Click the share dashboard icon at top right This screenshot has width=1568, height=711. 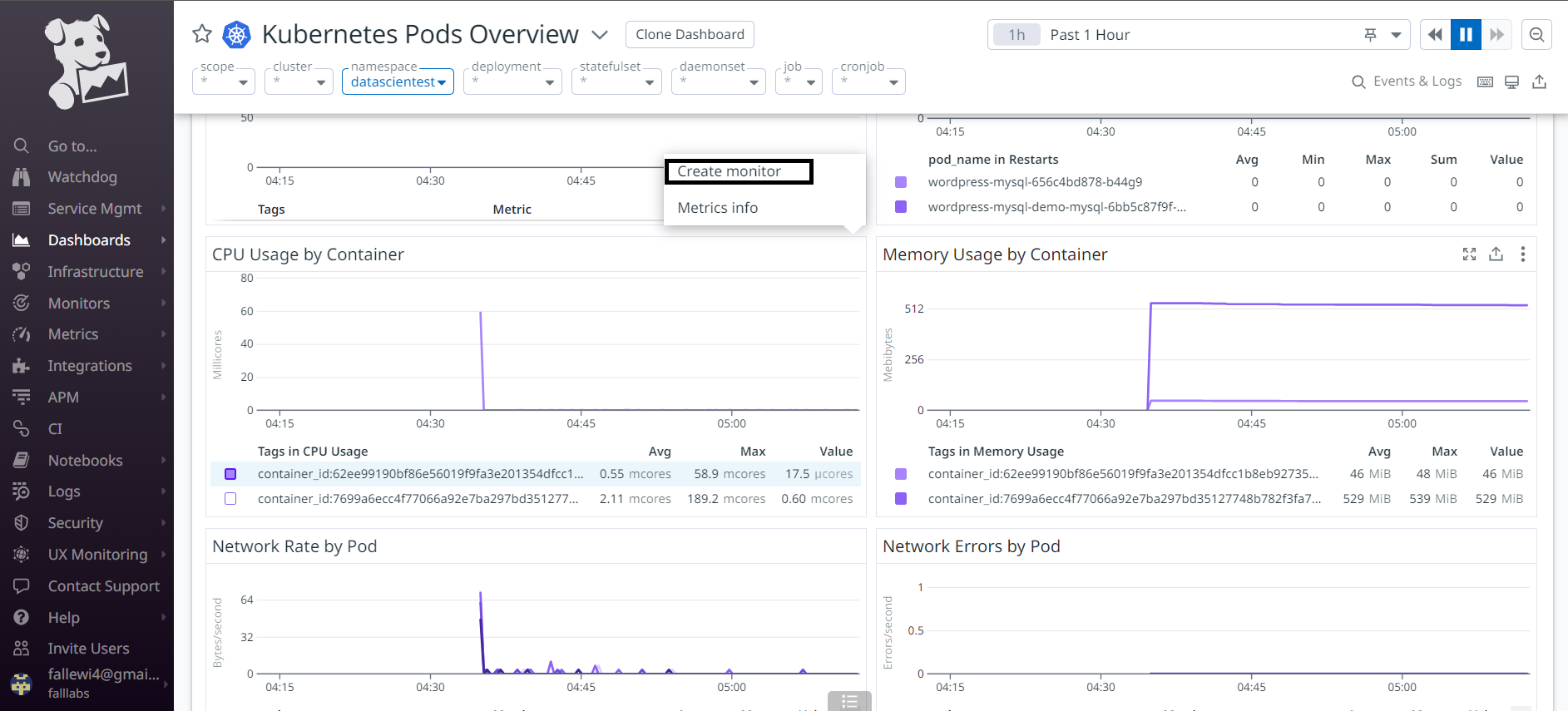point(1540,81)
